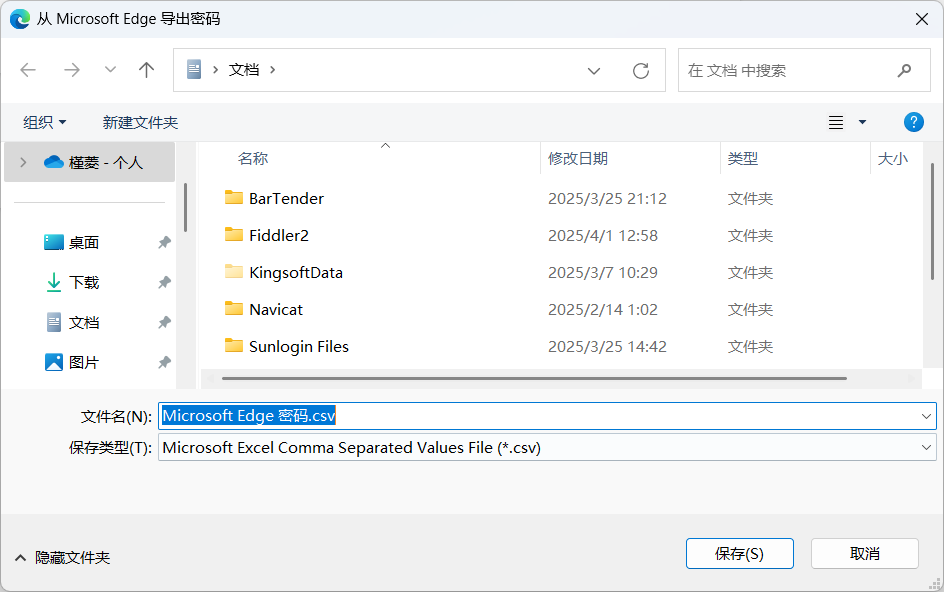Select the Navicat folder
The height and width of the screenshot is (592, 944).
coord(276,310)
